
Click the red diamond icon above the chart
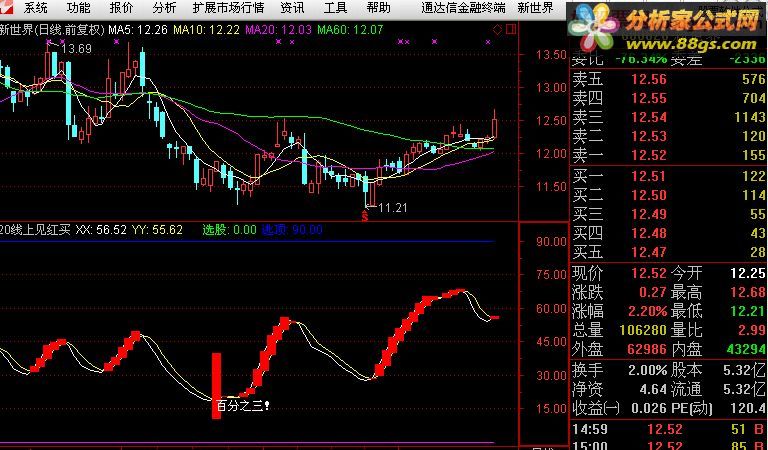[497, 30]
